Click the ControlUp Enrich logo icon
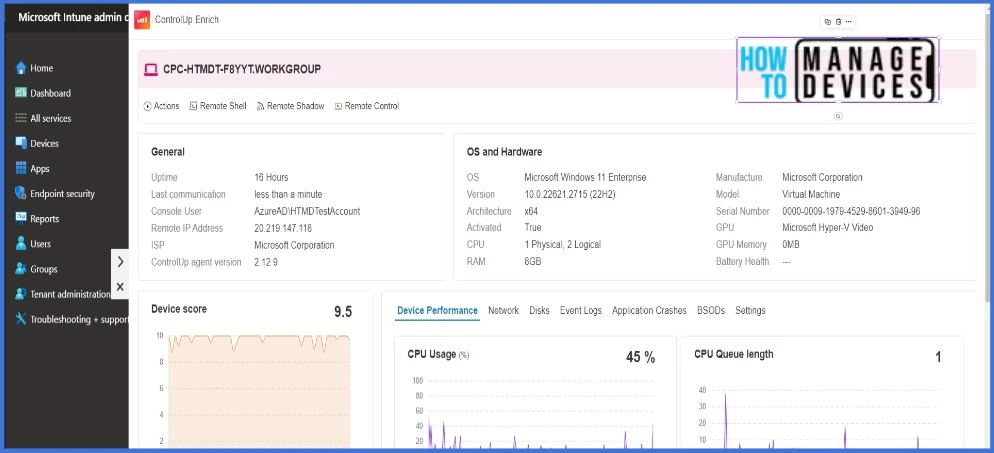Image resolution: width=994 pixels, height=453 pixels. coord(142,20)
